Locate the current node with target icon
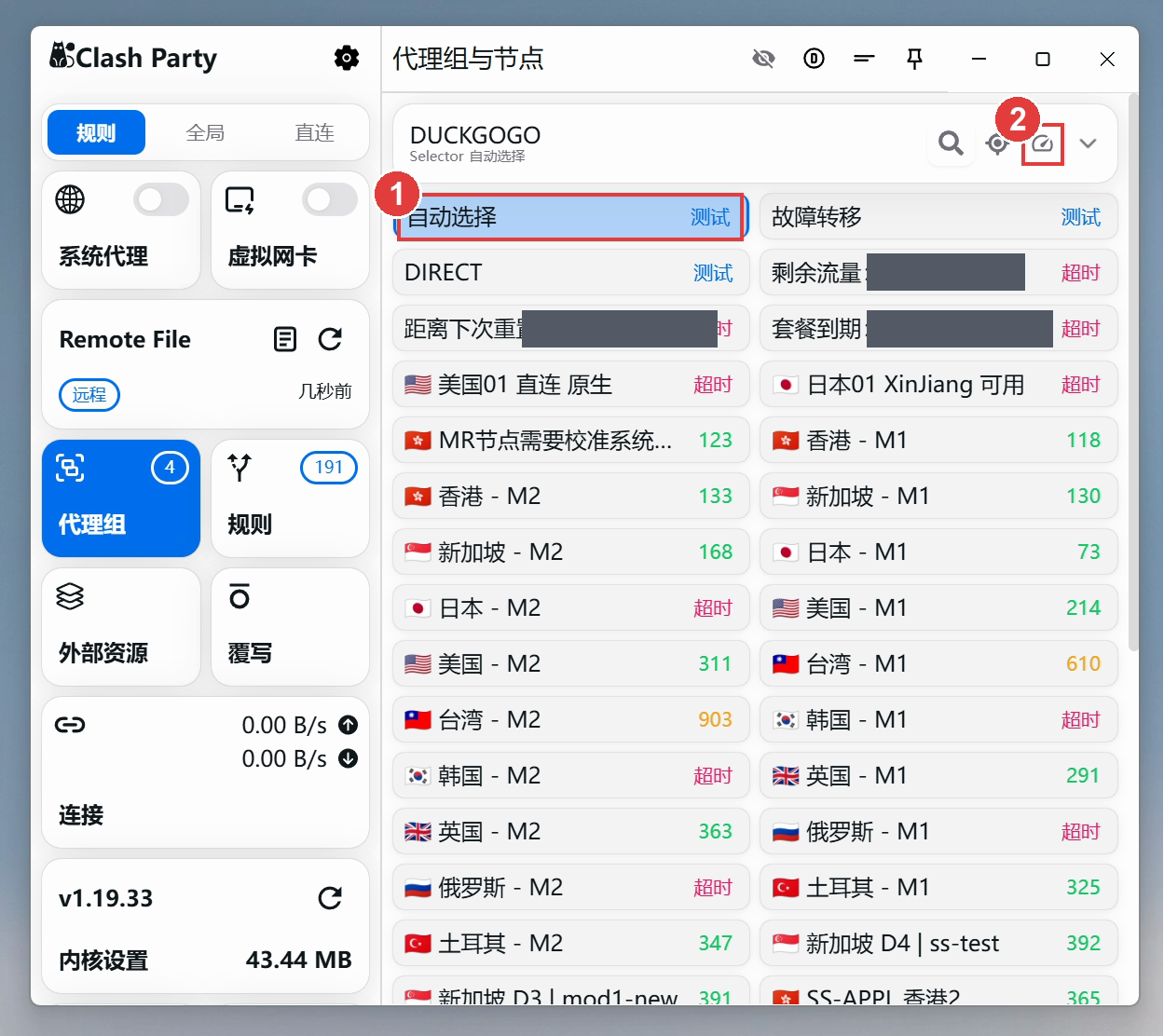This screenshot has width=1164, height=1036. coord(997,143)
